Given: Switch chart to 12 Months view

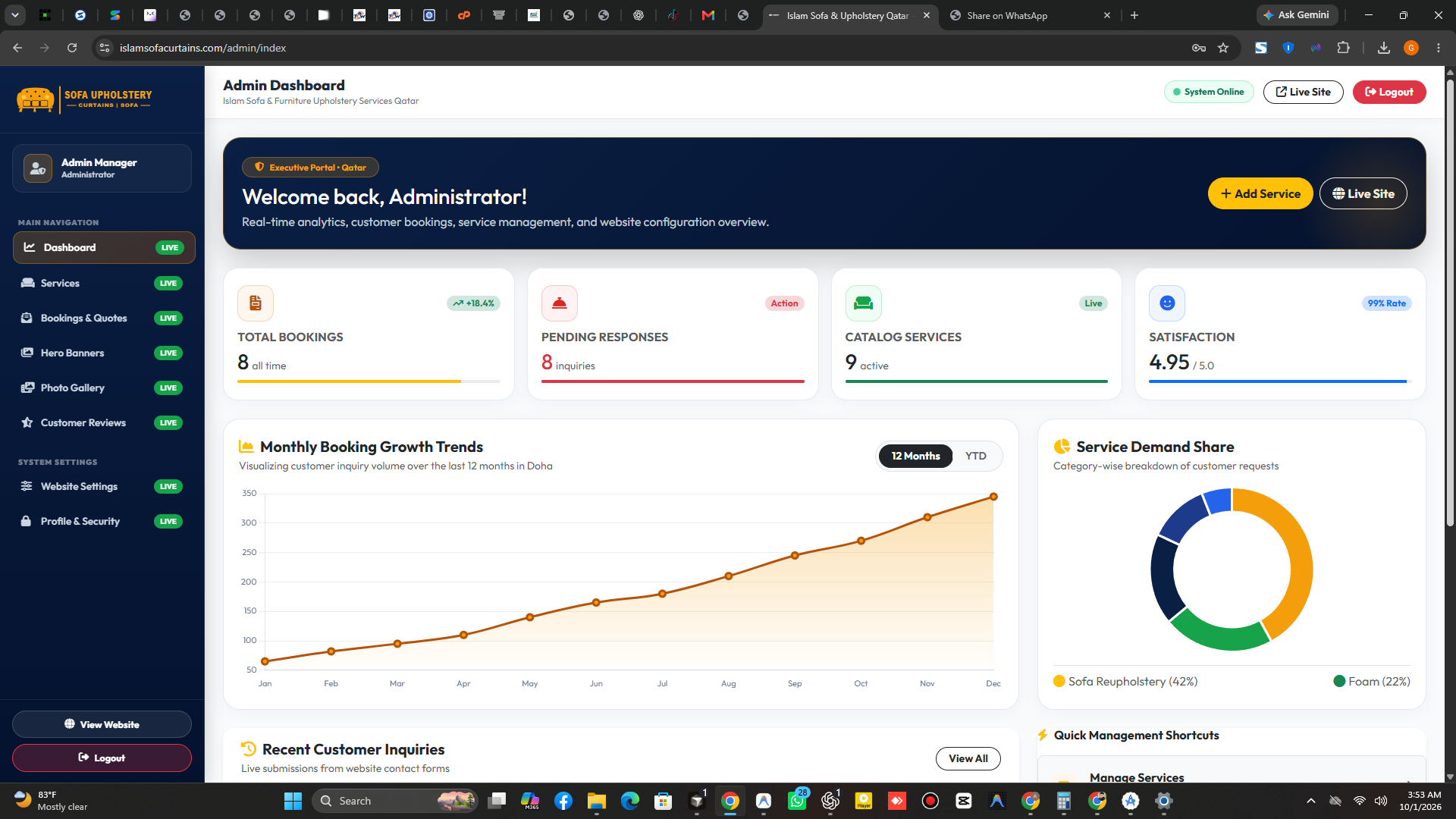Looking at the screenshot, I should [x=915, y=456].
